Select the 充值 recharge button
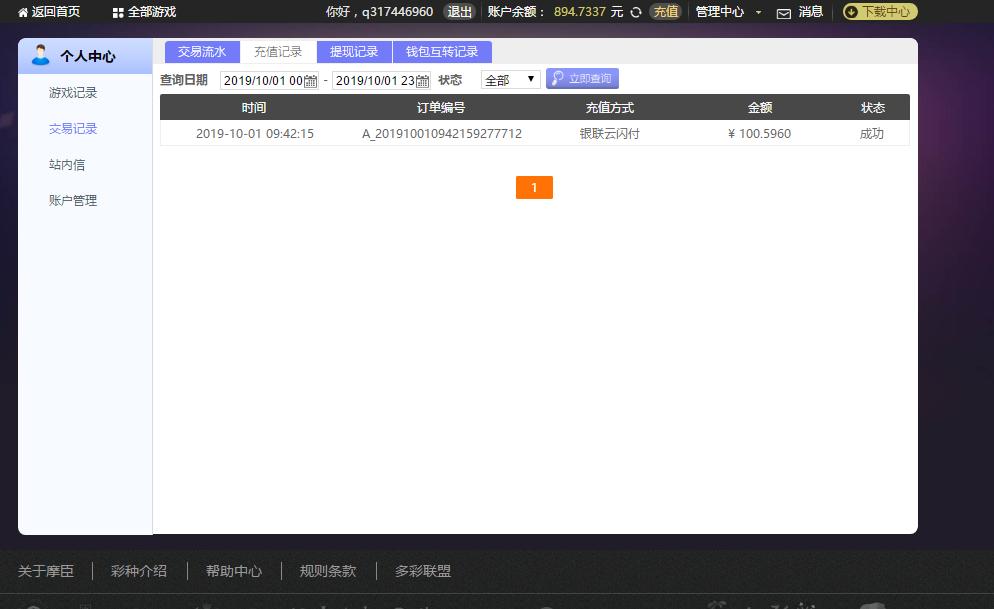 [666, 13]
